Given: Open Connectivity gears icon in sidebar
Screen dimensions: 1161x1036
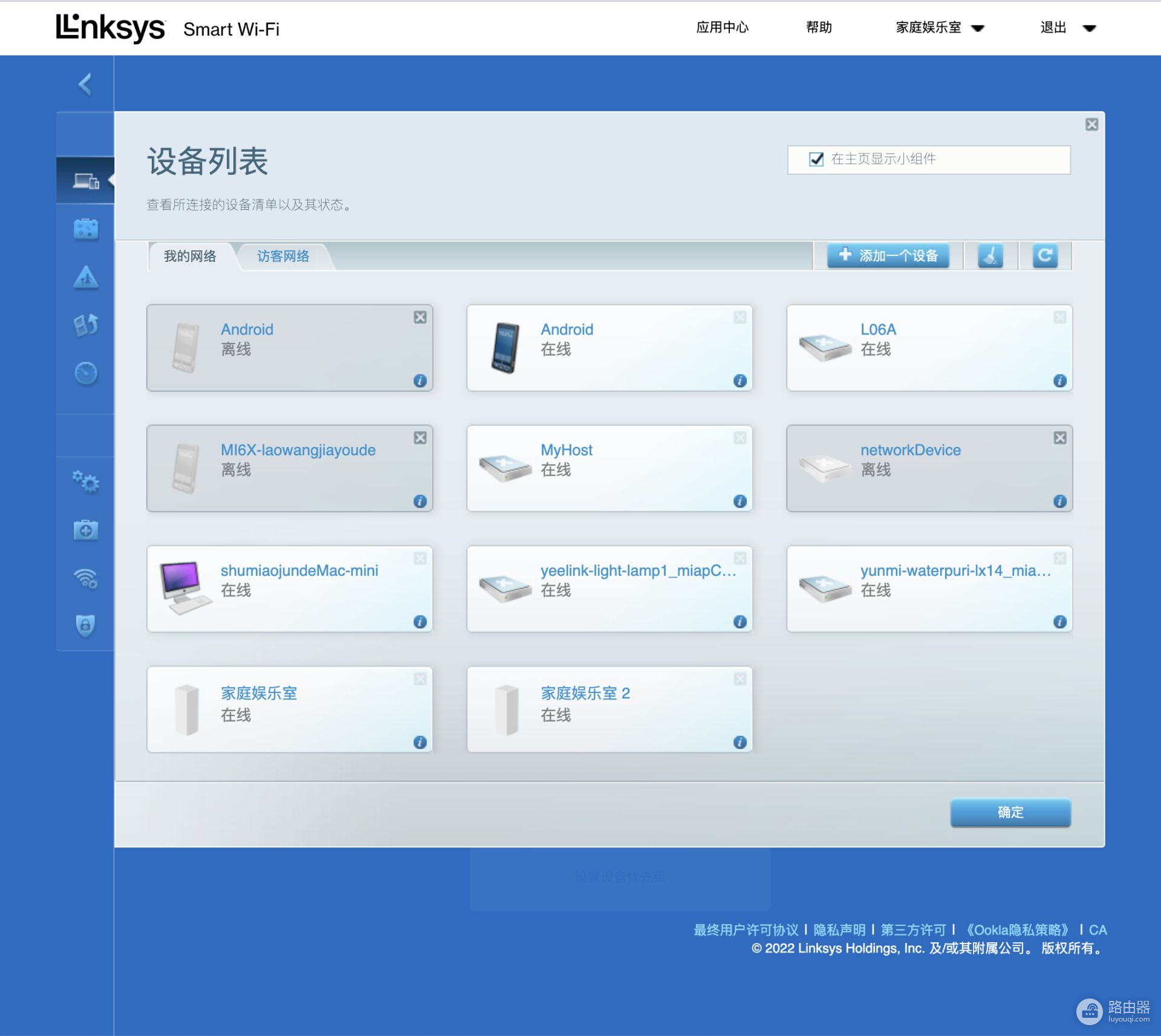Looking at the screenshot, I should (x=86, y=482).
